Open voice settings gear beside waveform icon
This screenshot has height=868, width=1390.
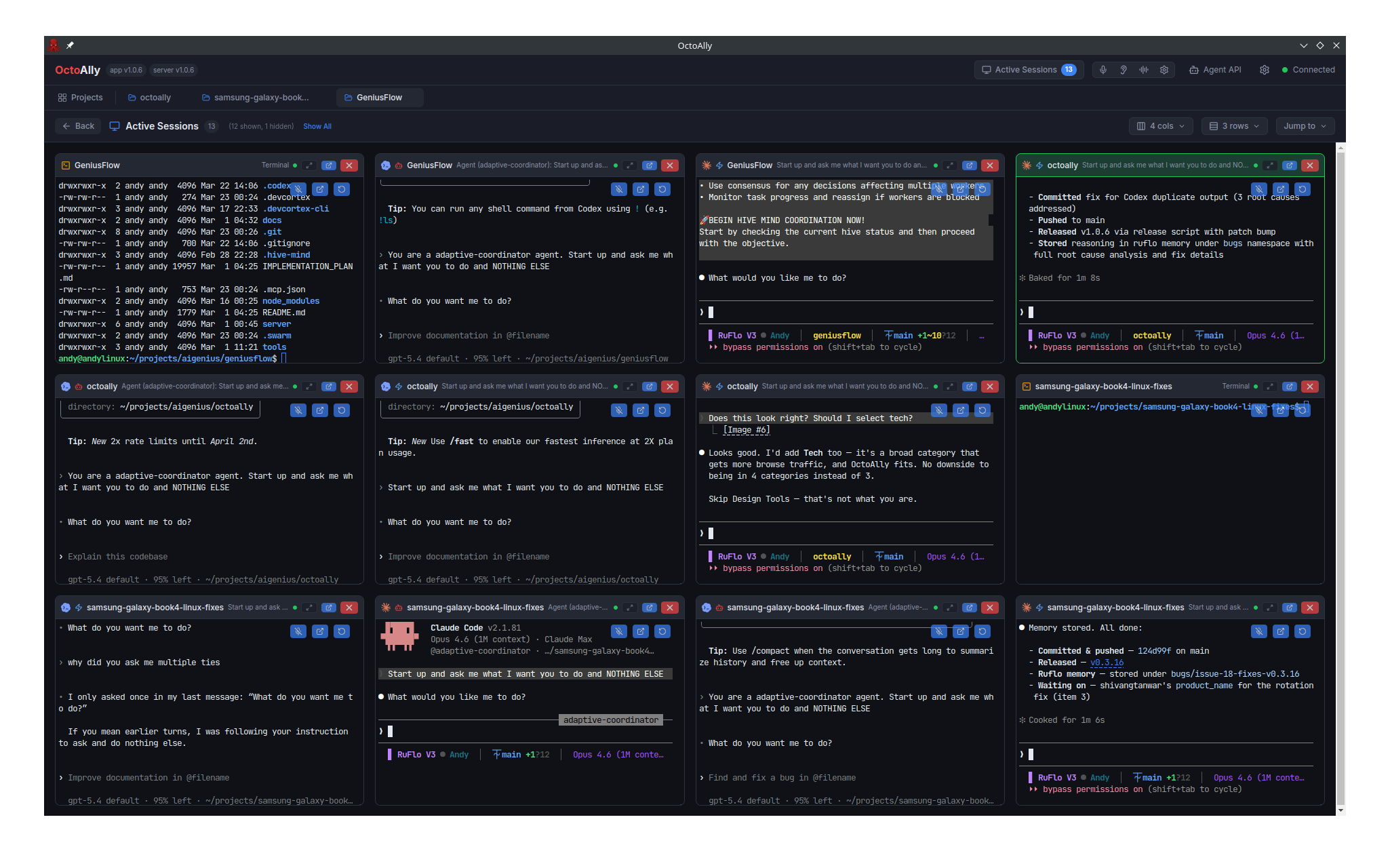1164,70
